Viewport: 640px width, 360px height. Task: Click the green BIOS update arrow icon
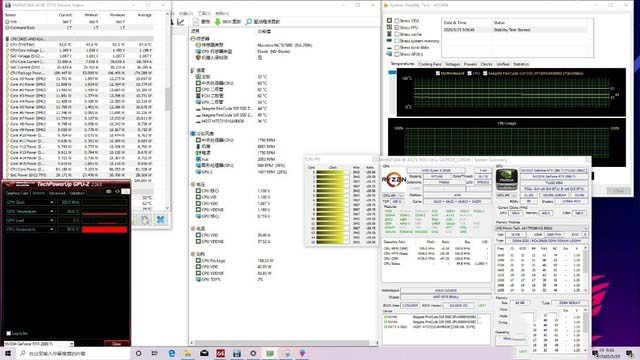tap(218, 22)
